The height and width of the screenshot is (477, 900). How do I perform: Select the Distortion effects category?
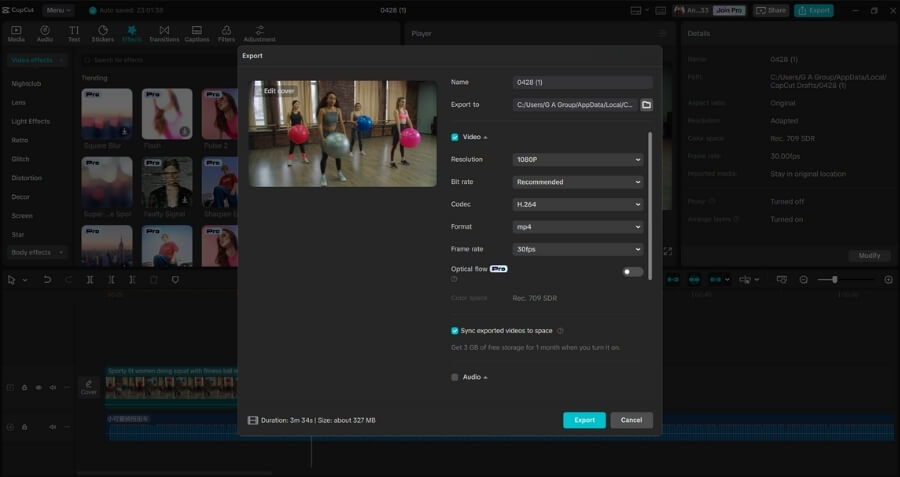[x=26, y=178]
